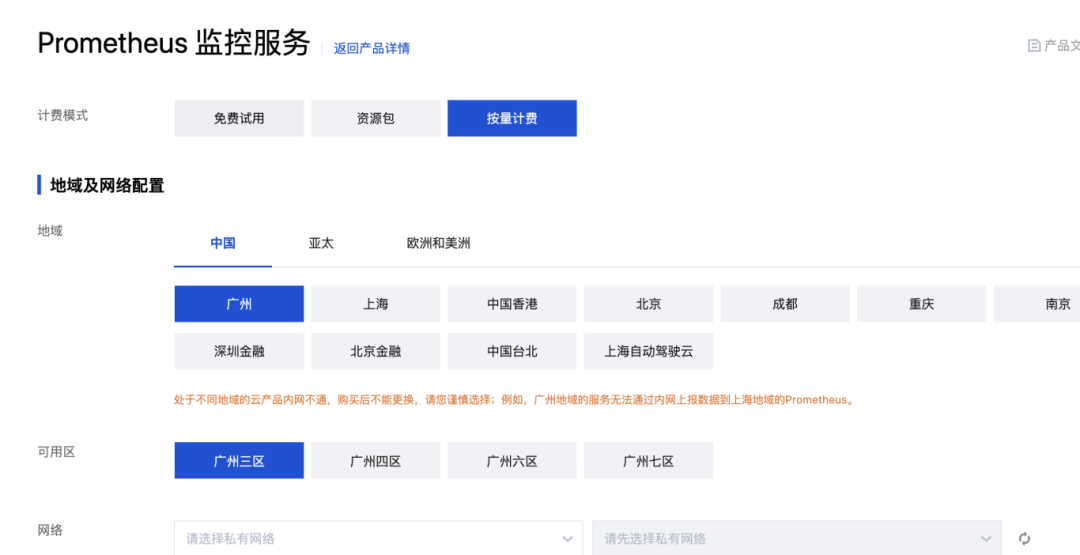Pick the 北京金融 region option

[x=375, y=351]
